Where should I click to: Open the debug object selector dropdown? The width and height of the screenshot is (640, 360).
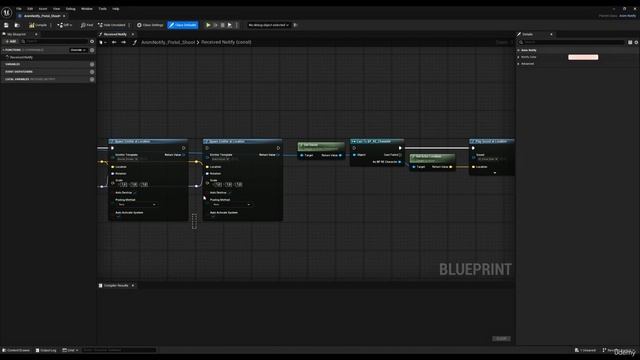tap(269, 25)
